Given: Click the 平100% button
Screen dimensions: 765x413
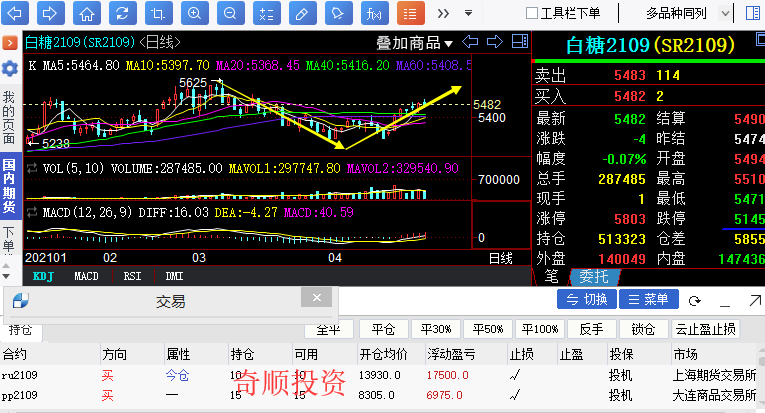Looking at the screenshot, I should (x=540, y=329).
